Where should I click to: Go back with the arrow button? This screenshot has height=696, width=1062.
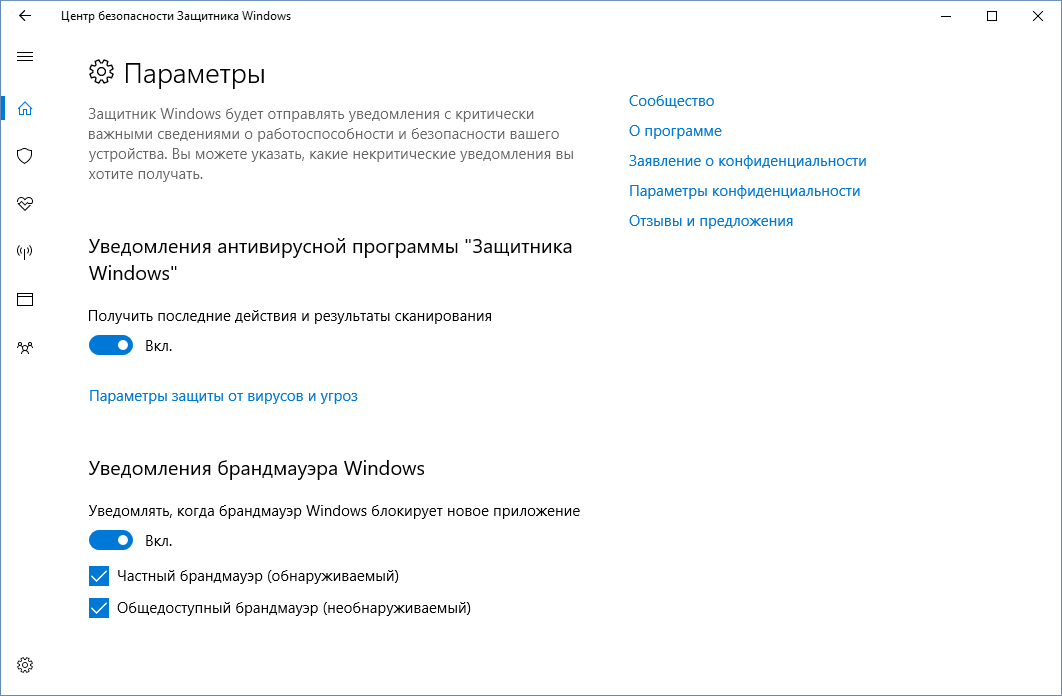tap(25, 16)
